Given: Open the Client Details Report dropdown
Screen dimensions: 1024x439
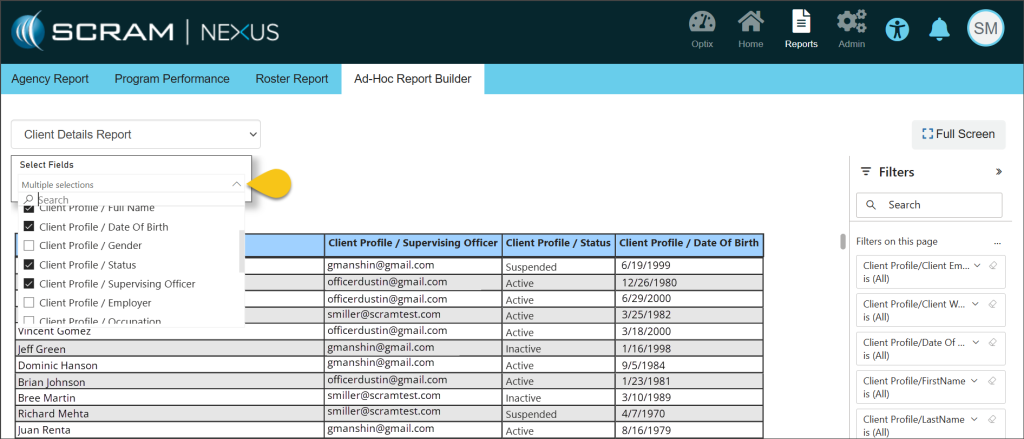Looking at the screenshot, I should [x=136, y=134].
